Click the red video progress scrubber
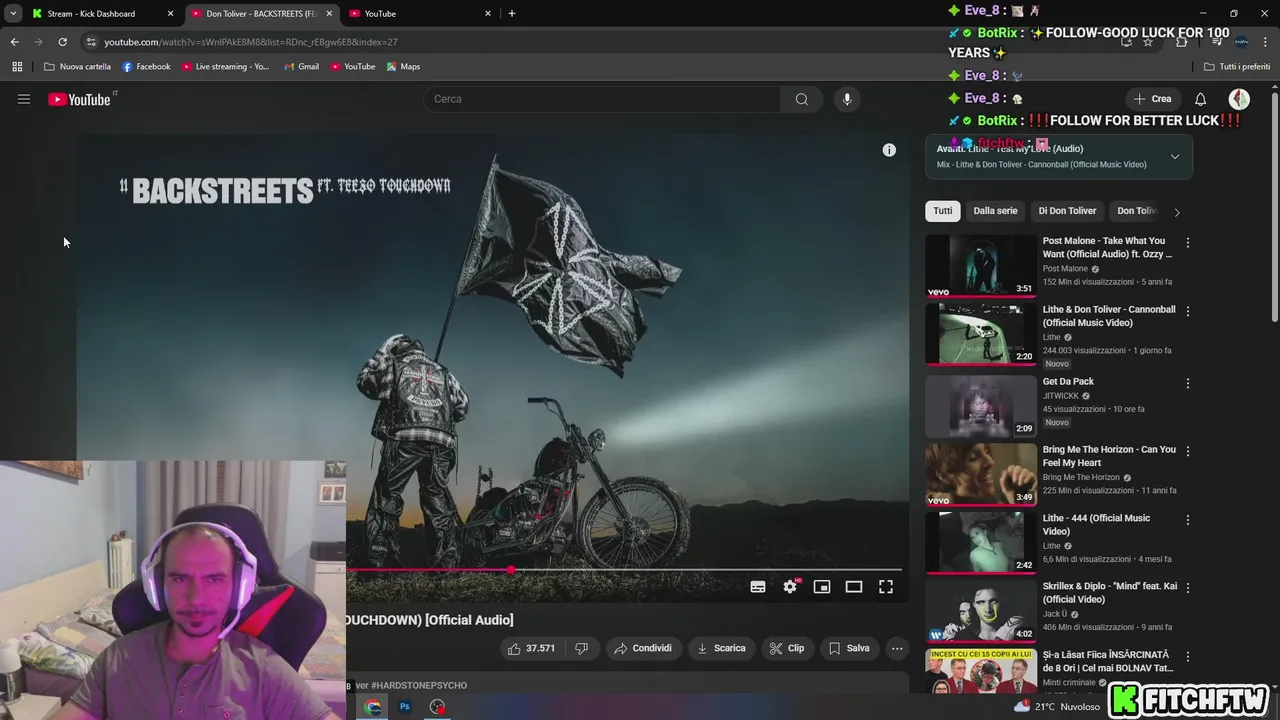This screenshot has height=720, width=1280. [511, 570]
